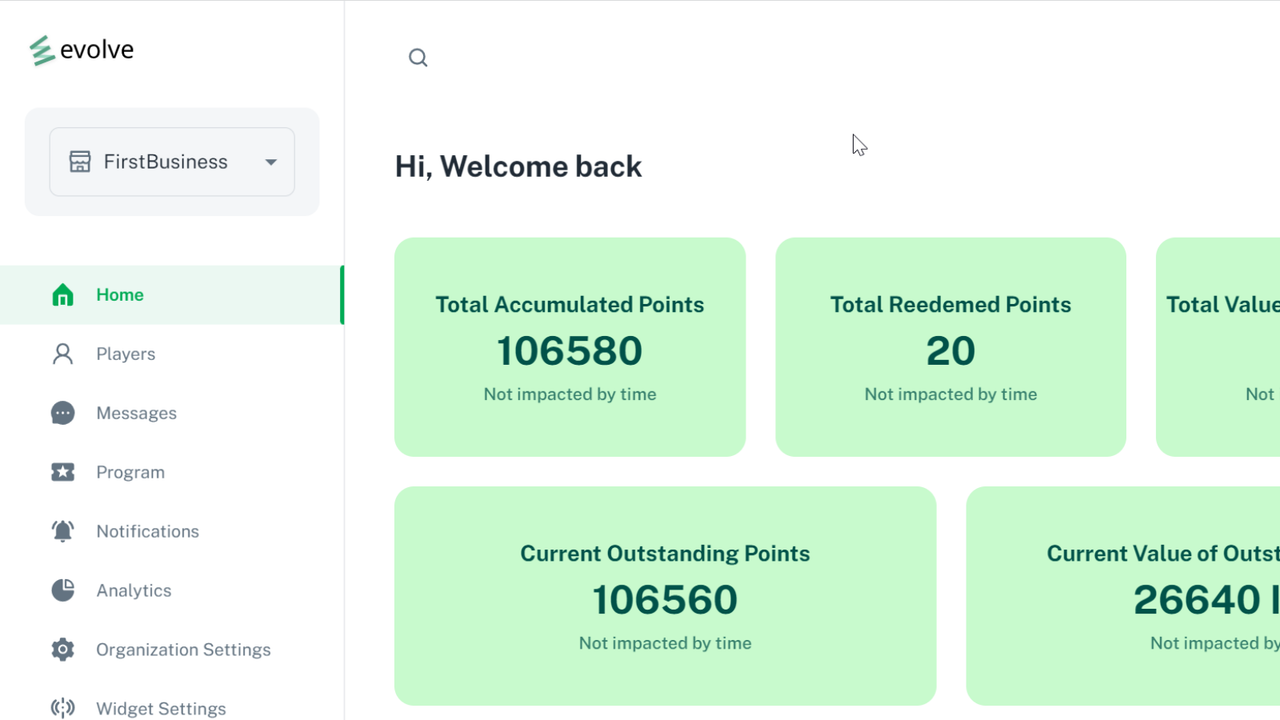Open the Analytics page
This screenshot has width=1280, height=720.
click(133, 590)
